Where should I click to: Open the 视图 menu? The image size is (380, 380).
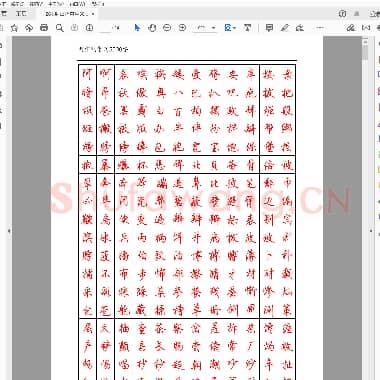(36, 4)
